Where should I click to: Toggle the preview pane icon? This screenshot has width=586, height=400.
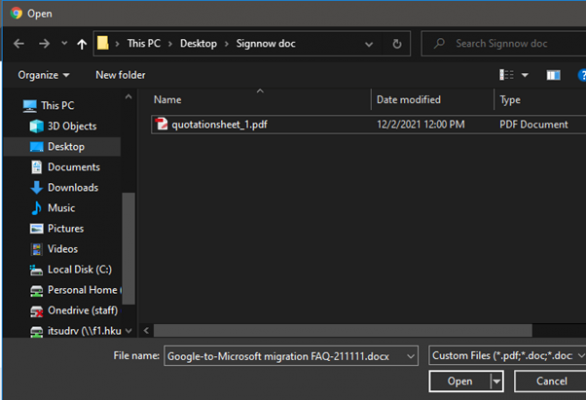[x=553, y=75]
